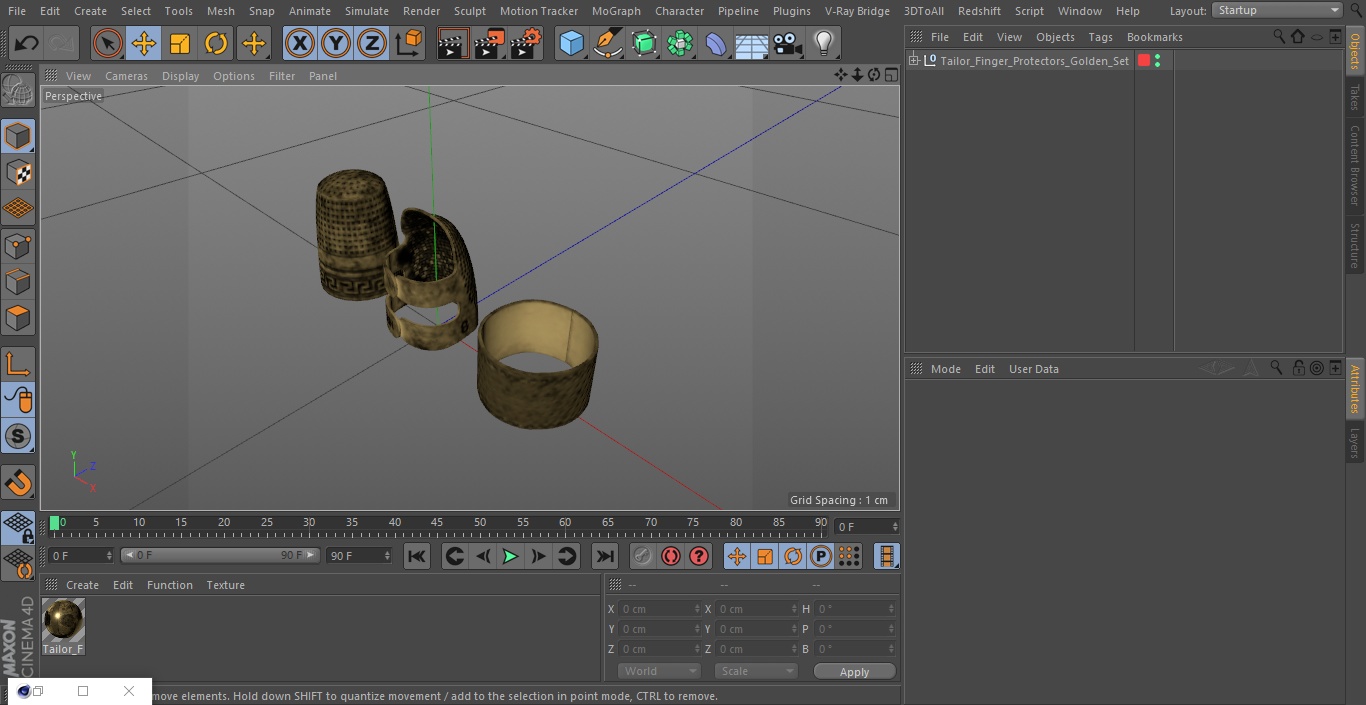Open the Layout dropdown set to Startup
This screenshot has height=705, width=1366.
tap(1278, 10)
